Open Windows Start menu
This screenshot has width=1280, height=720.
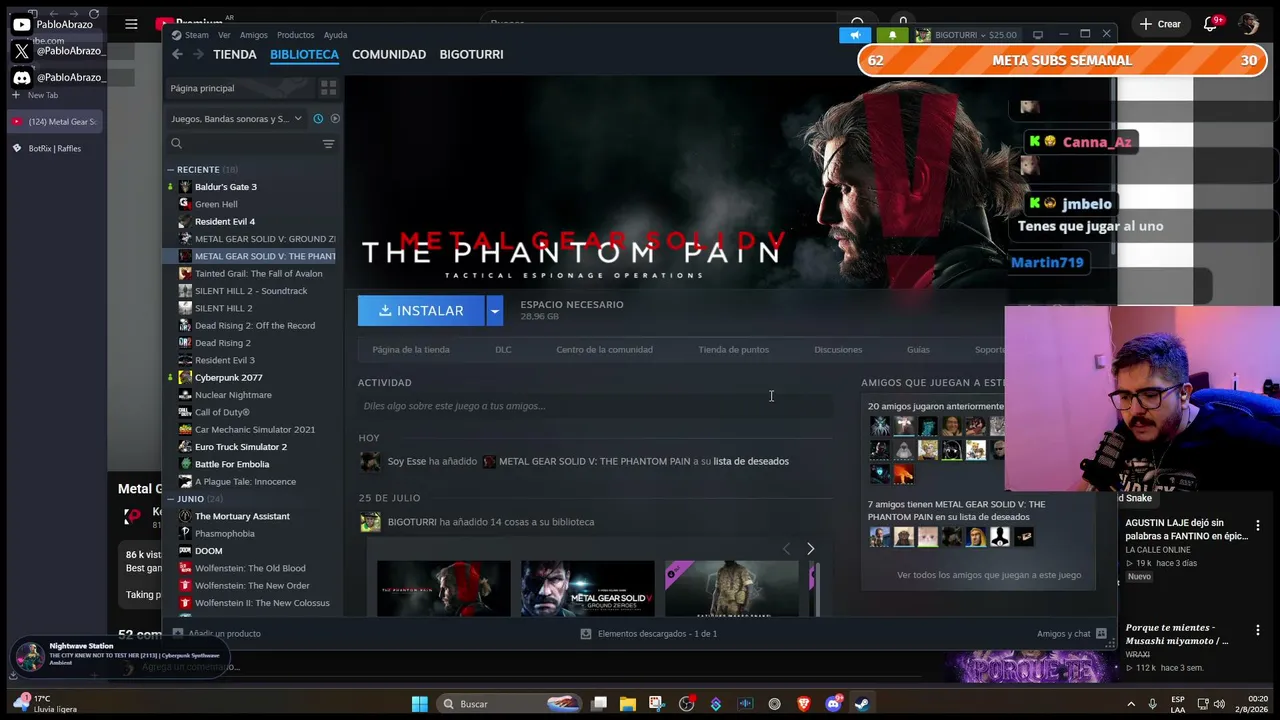(x=420, y=704)
